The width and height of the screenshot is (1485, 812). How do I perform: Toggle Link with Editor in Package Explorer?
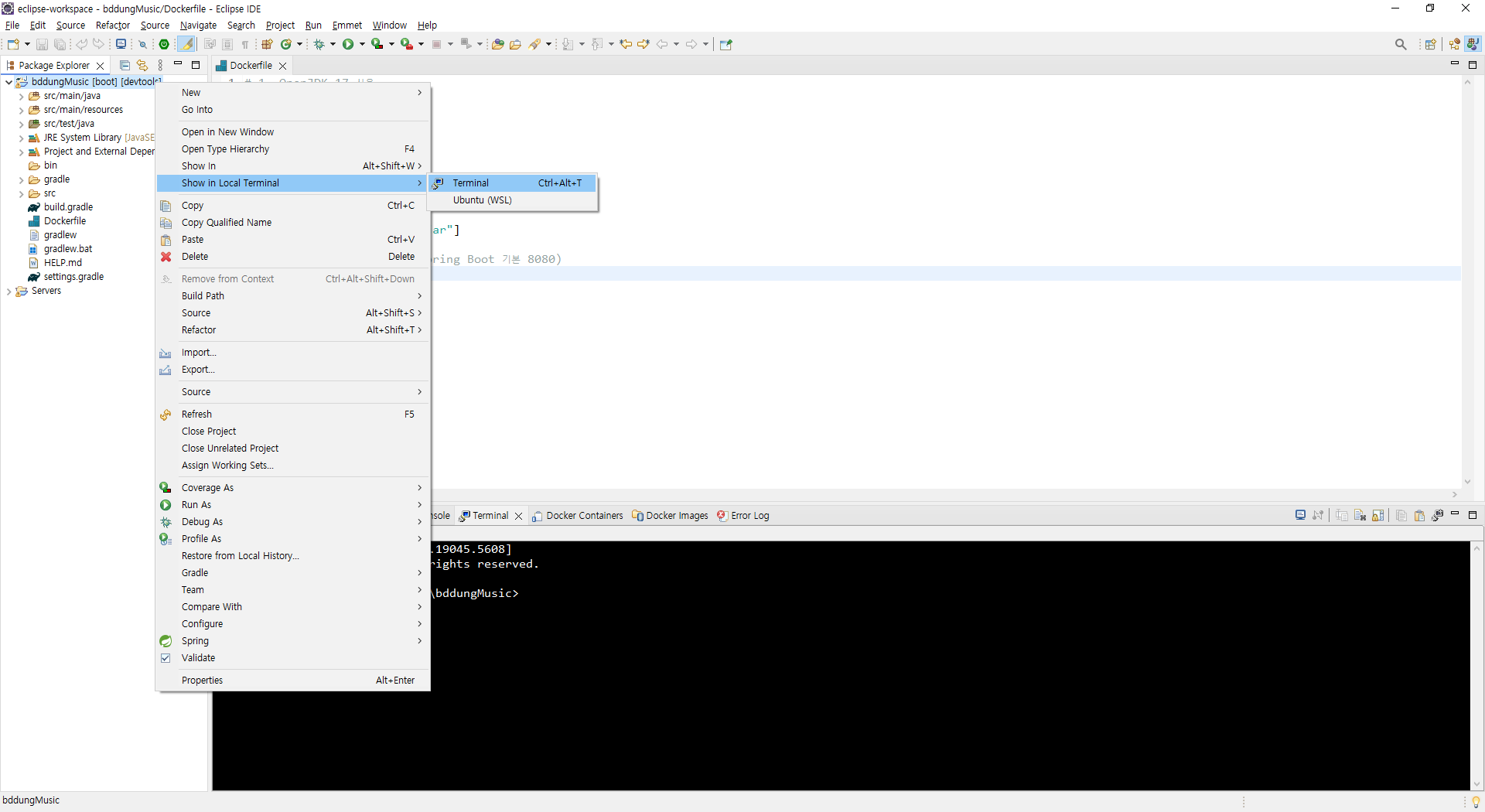[x=142, y=65]
